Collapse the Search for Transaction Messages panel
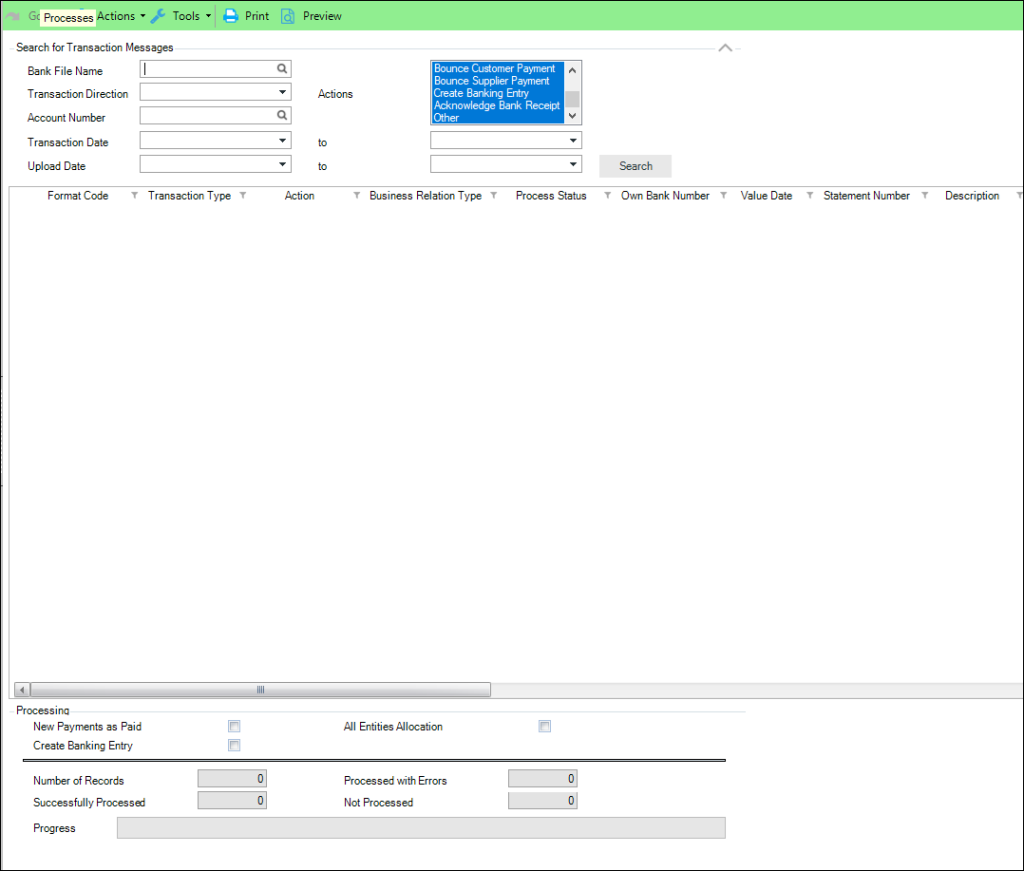Screen dimensions: 1024x871 [x=726, y=48]
